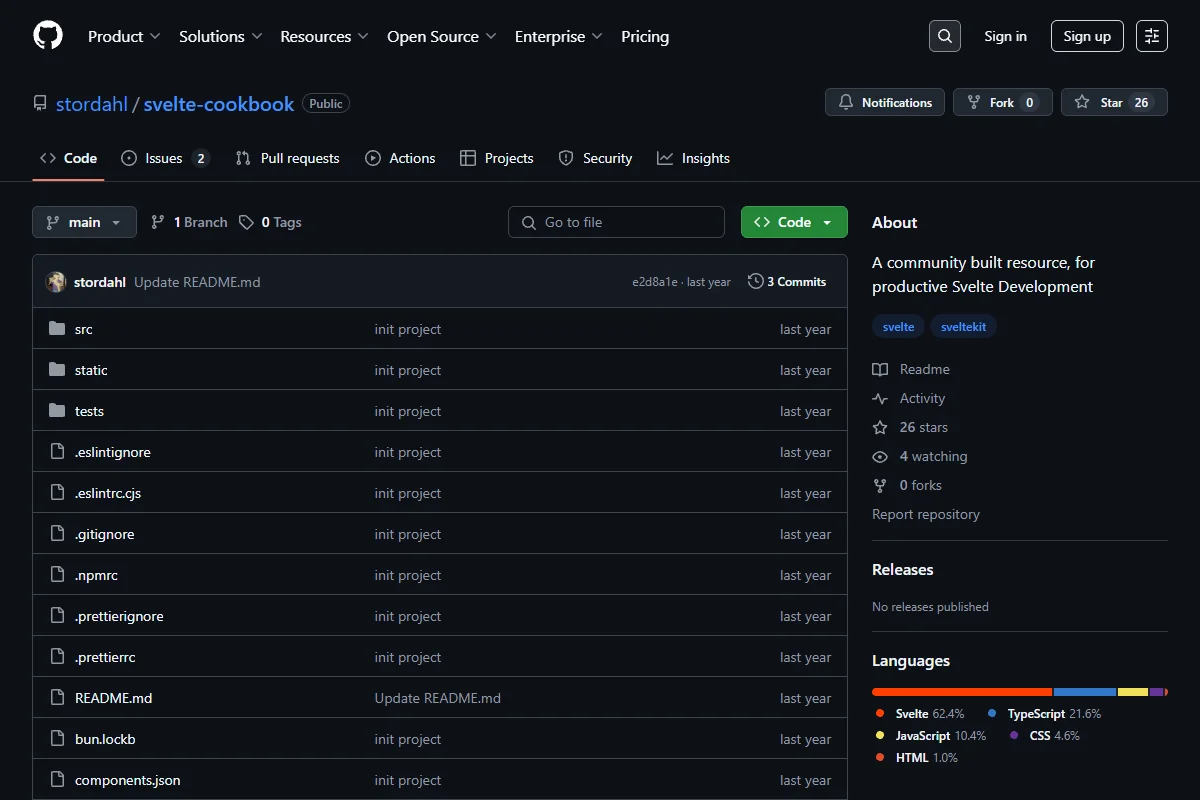Screen dimensions: 1200x800
Task: Open the appearance settings sliders icon
Action: point(1152,36)
